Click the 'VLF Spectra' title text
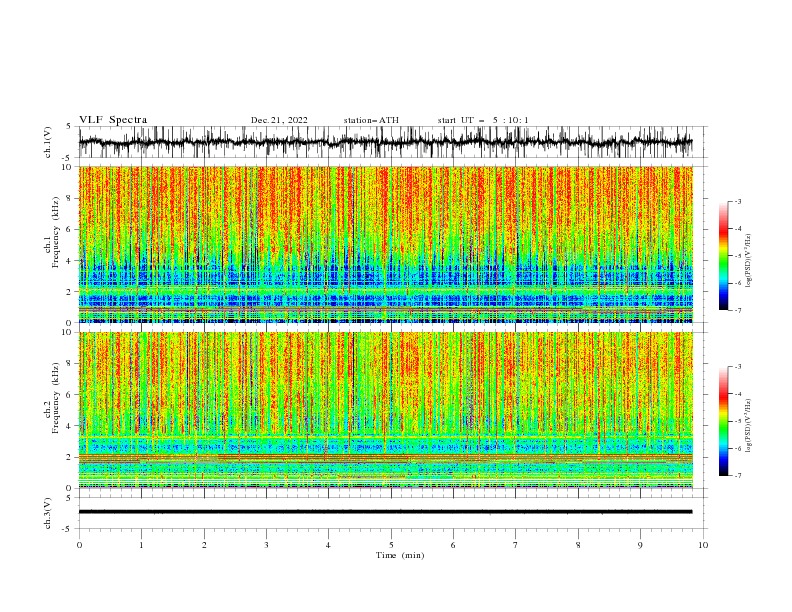The image size is (792, 612). [x=113, y=120]
